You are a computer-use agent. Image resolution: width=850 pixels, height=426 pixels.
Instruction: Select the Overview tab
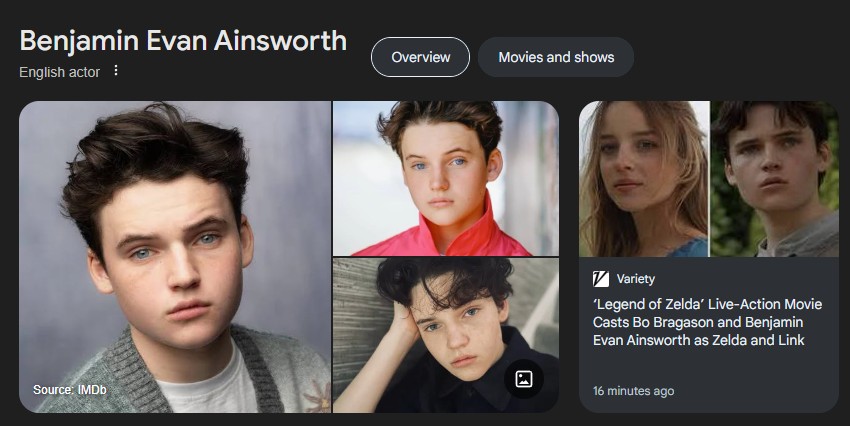click(x=420, y=57)
